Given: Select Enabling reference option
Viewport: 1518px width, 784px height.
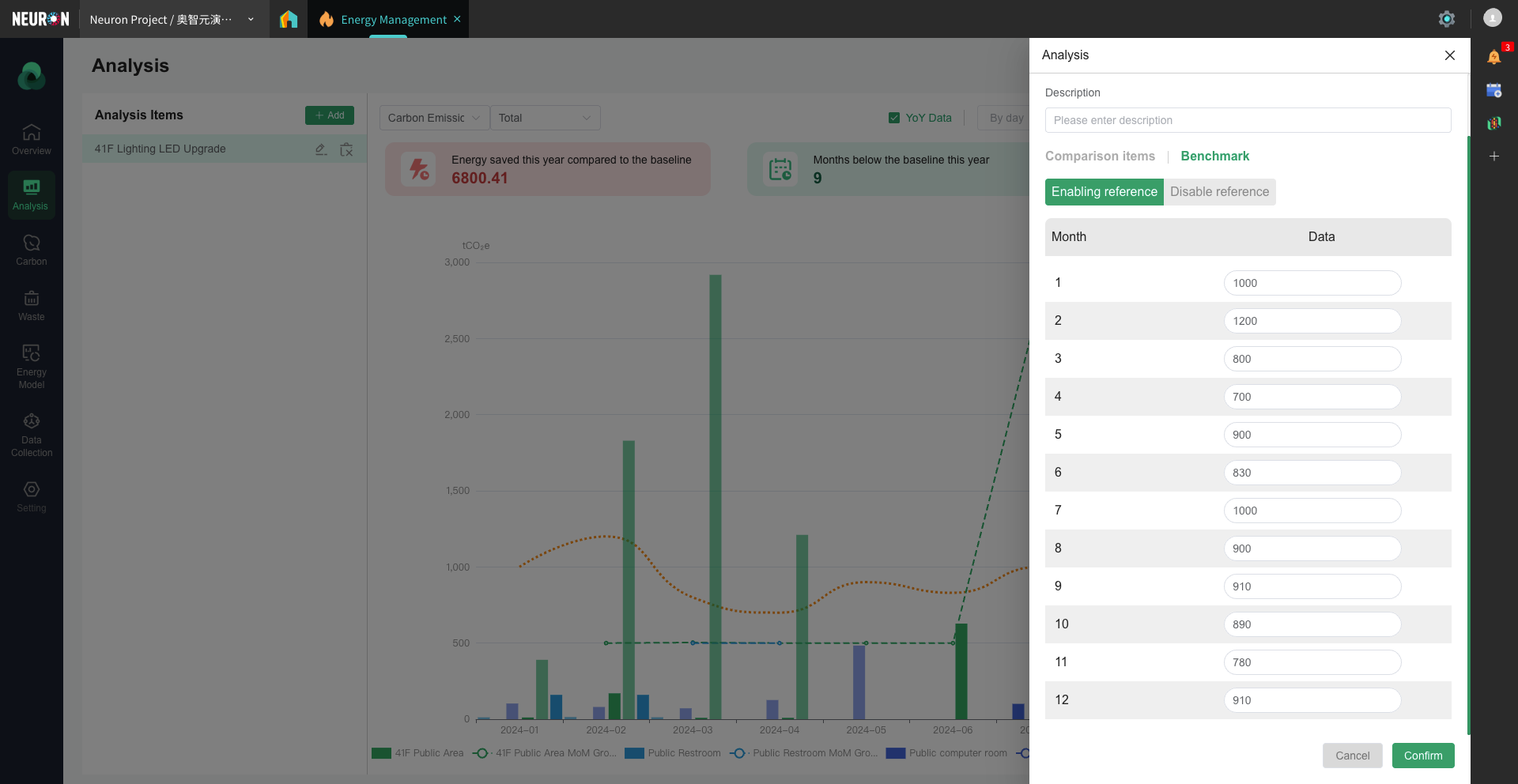Looking at the screenshot, I should (1104, 192).
